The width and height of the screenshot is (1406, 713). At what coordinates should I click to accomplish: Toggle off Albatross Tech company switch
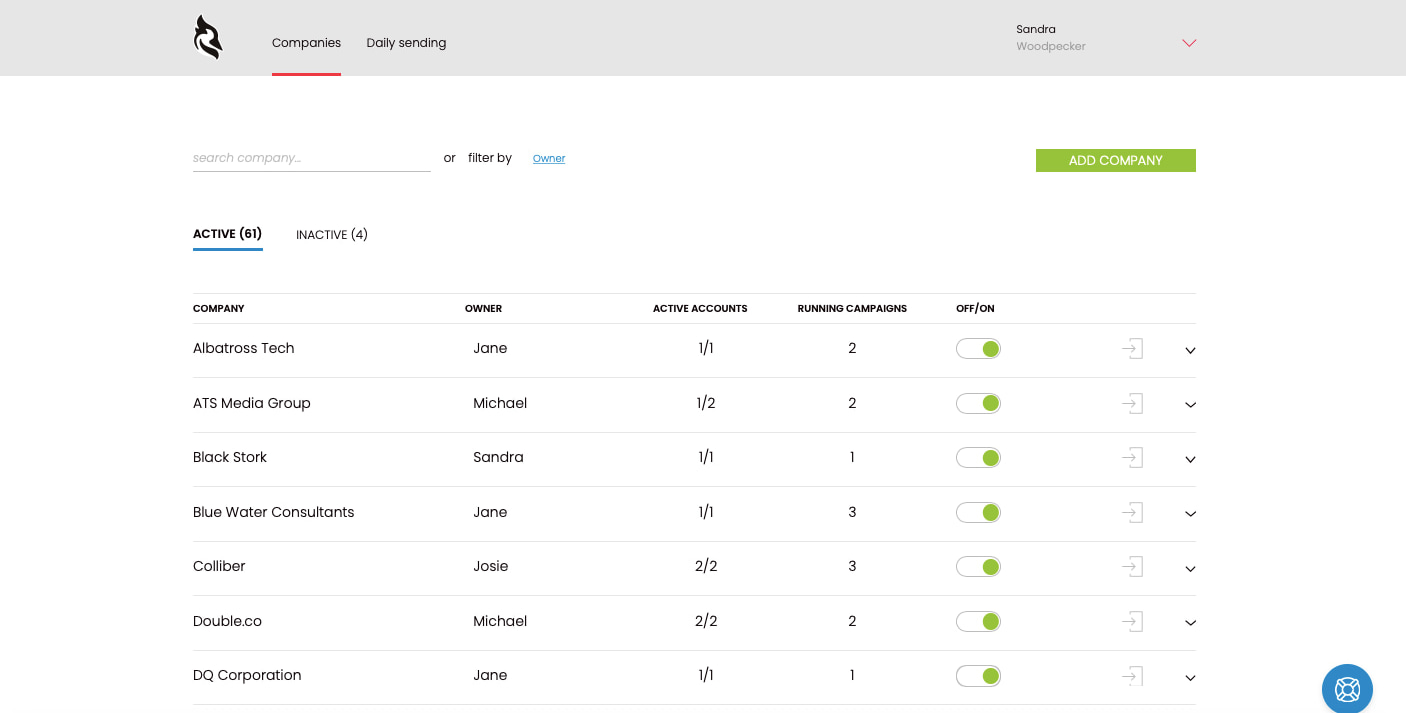(978, 349)
